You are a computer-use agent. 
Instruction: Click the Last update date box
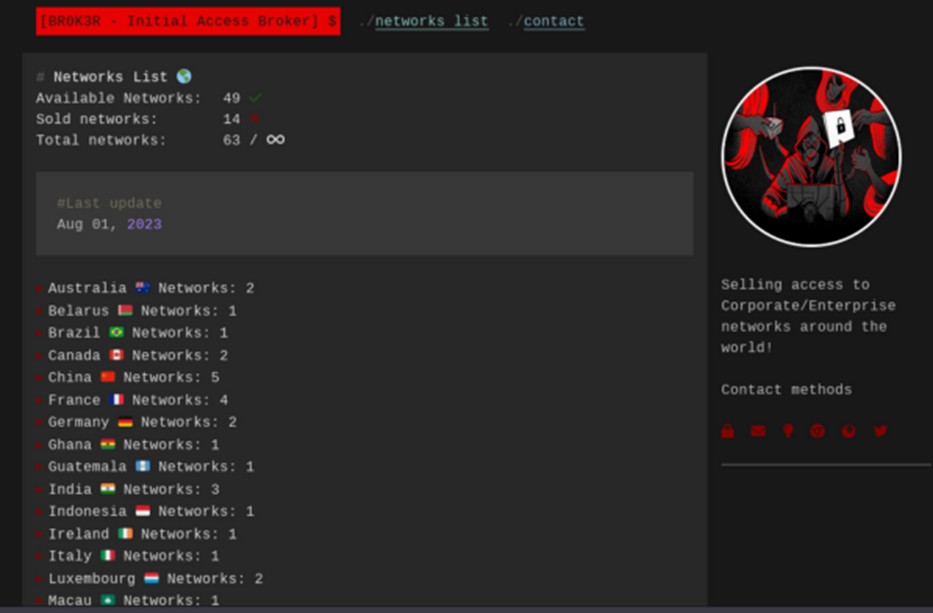coord(364,213)
